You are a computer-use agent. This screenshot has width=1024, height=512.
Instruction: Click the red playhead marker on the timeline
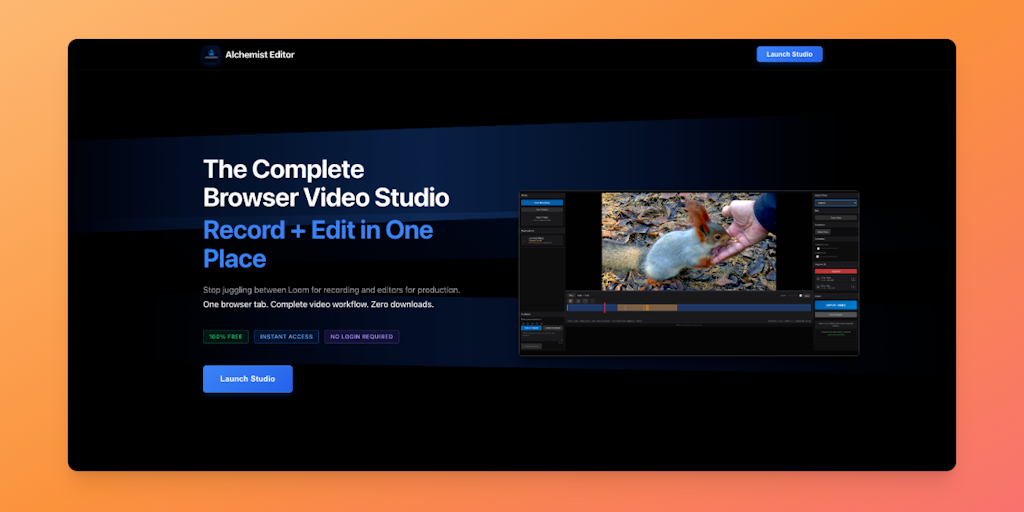(x=604, y=307)
